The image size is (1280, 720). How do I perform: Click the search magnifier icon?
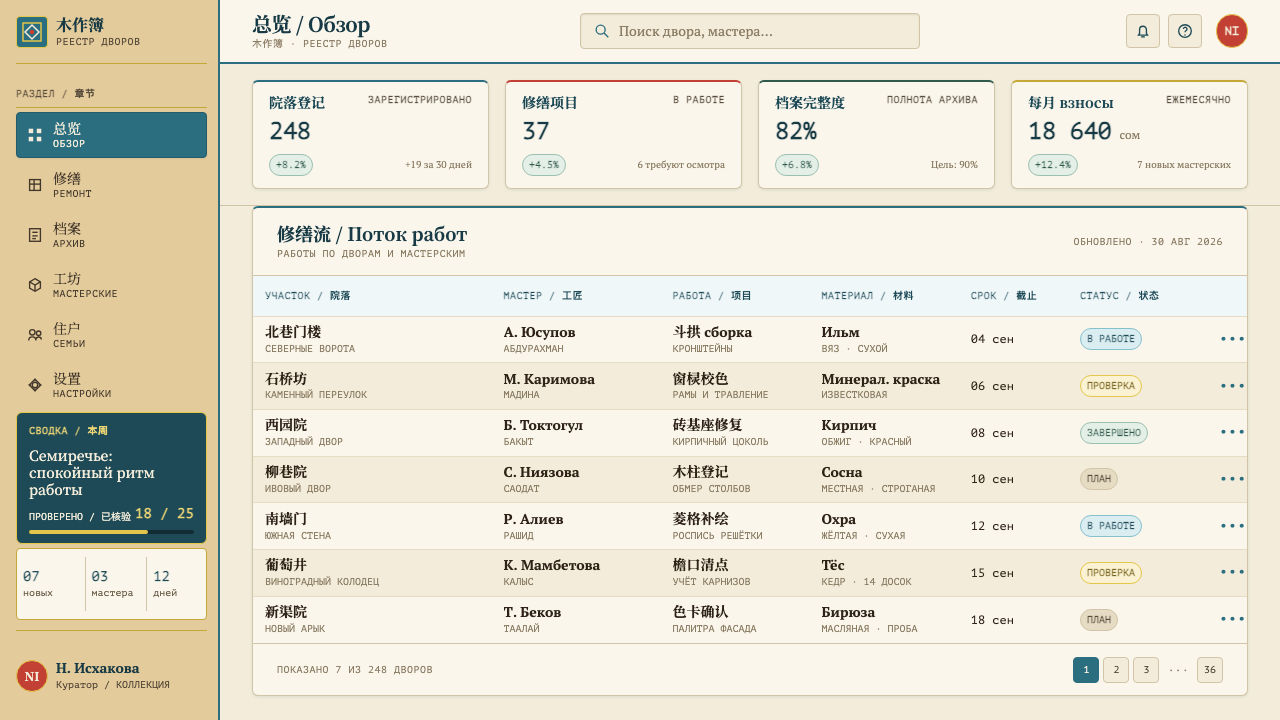tap(602, 31)
